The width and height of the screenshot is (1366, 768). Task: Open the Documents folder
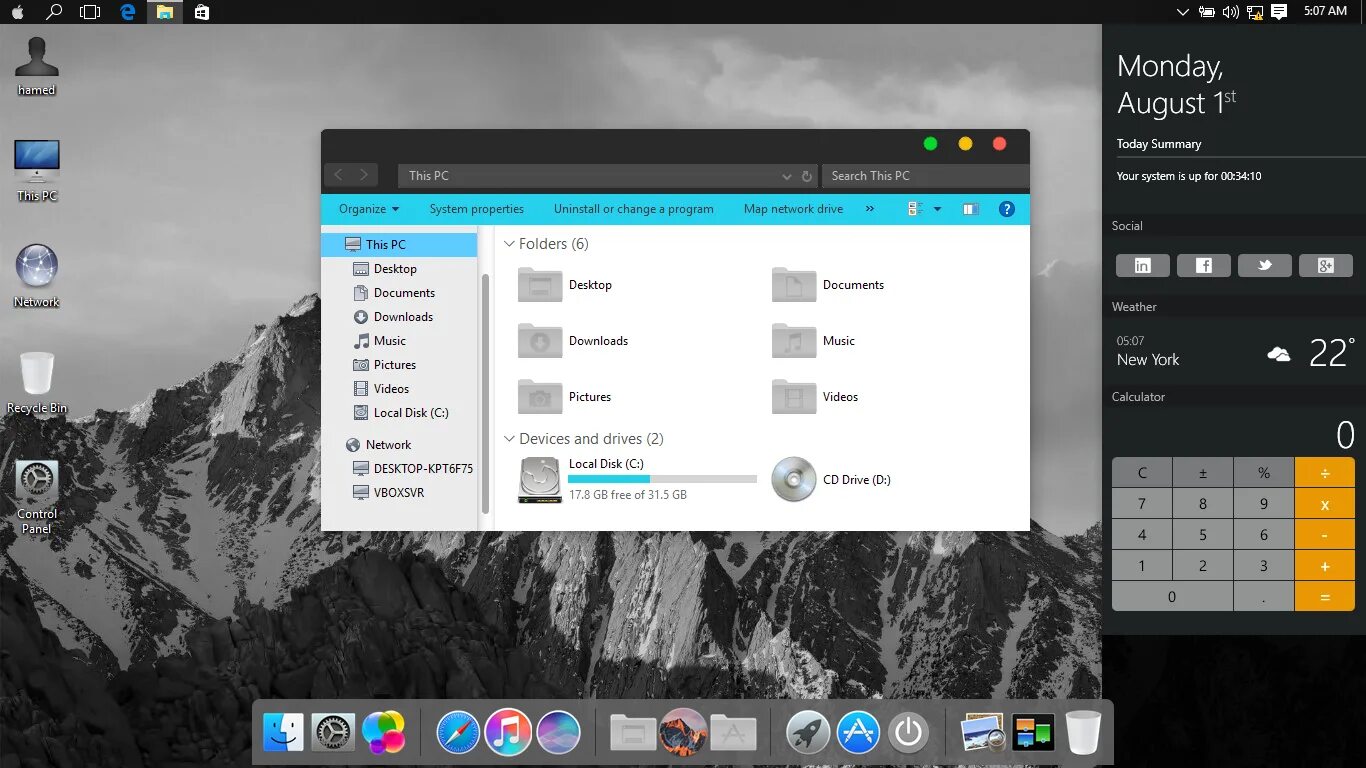pos(828,285)
